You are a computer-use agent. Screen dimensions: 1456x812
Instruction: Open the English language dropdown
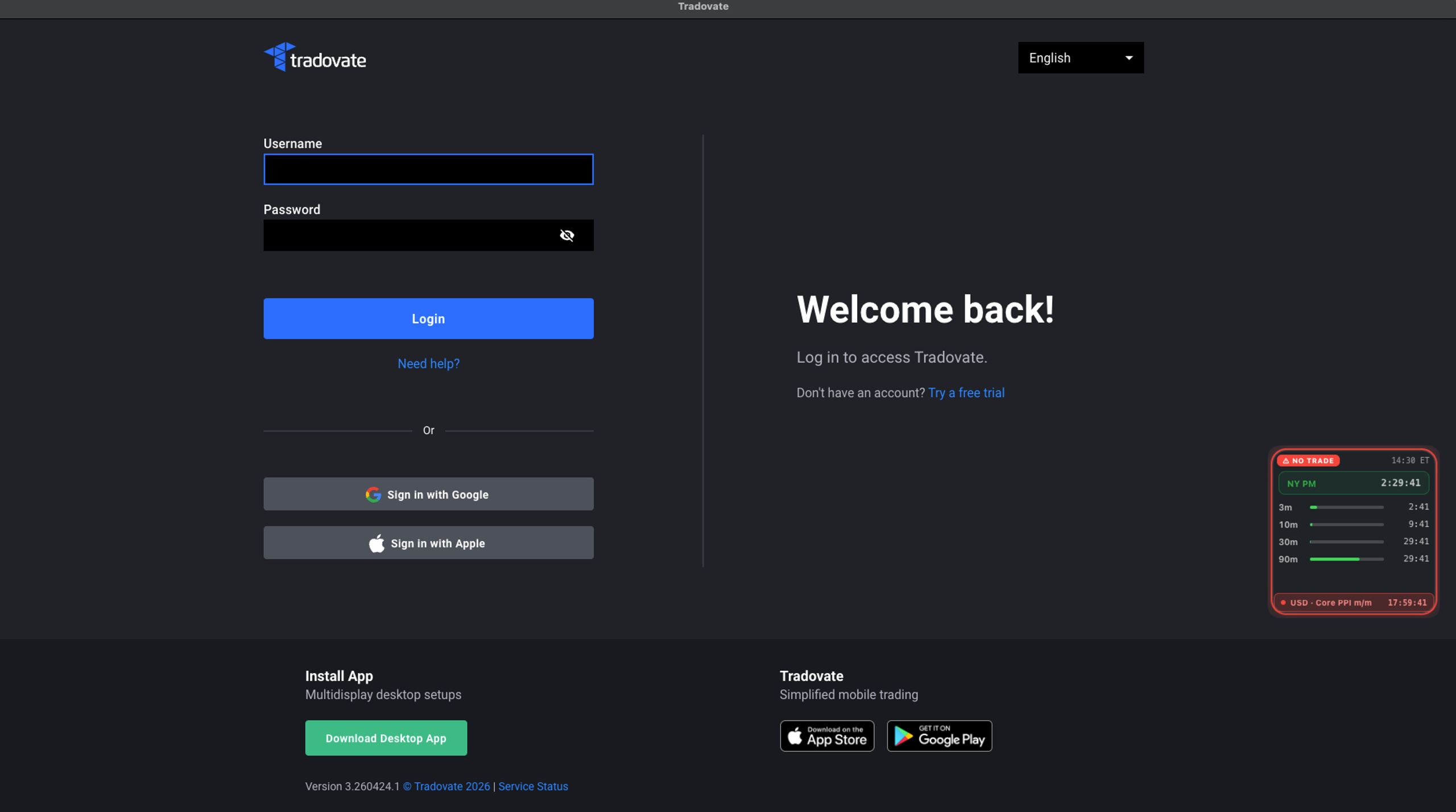(1081, 57)
